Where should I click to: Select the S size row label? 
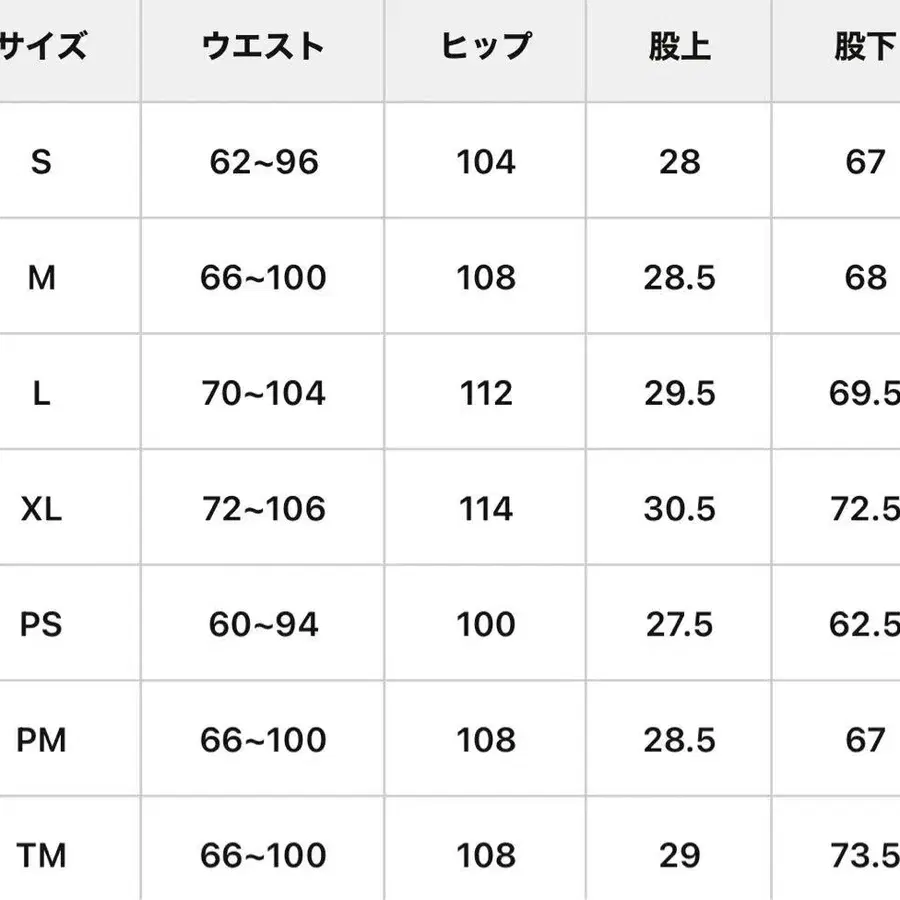click(x=41, y=162)
